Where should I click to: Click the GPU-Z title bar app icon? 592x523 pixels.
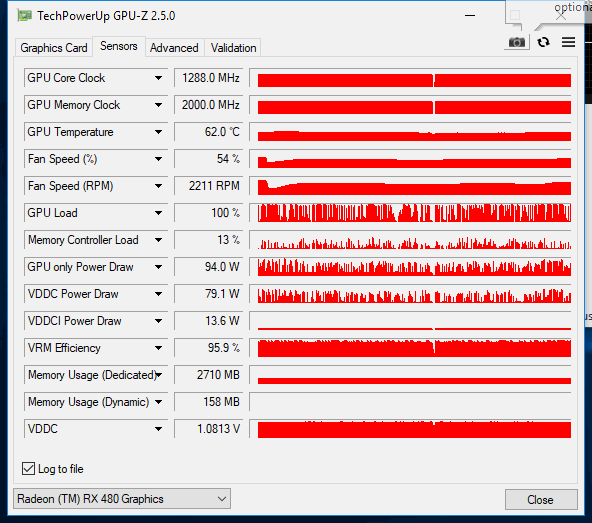25,16
